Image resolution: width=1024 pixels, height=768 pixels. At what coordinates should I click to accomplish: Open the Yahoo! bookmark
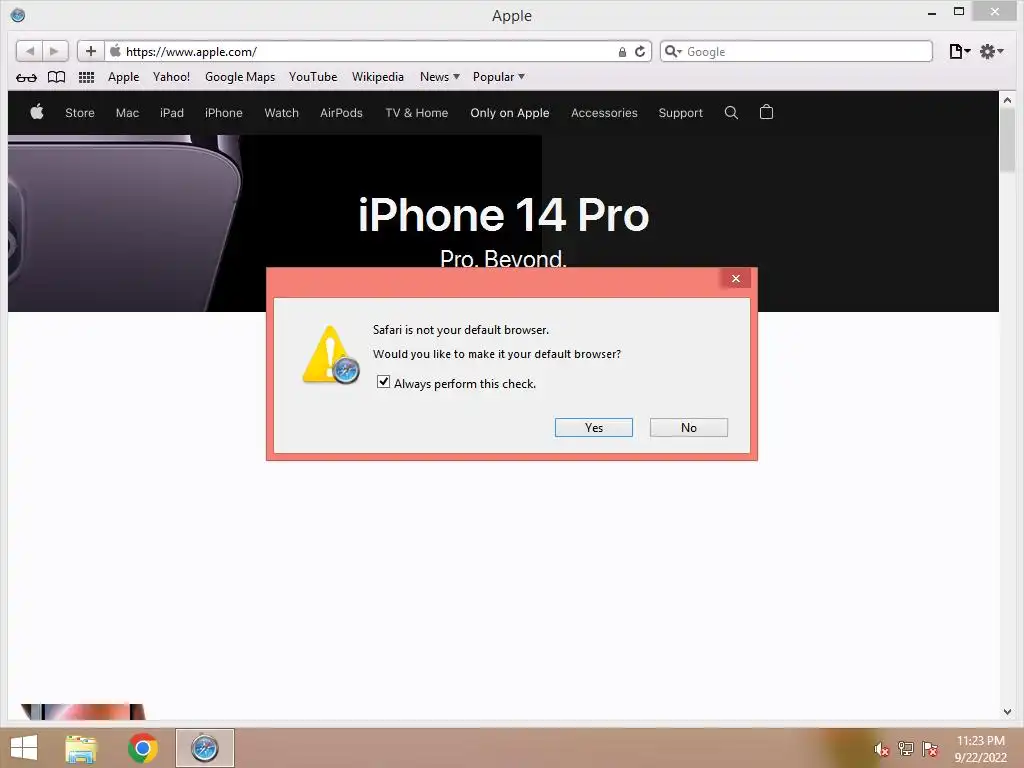171,77
